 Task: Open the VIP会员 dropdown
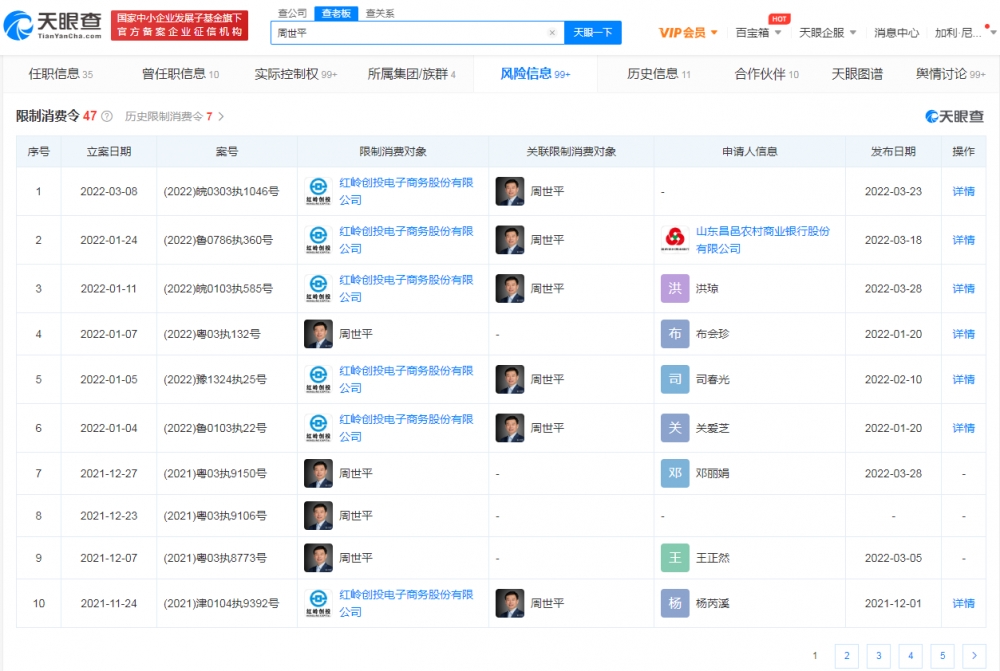coord(688,33)
